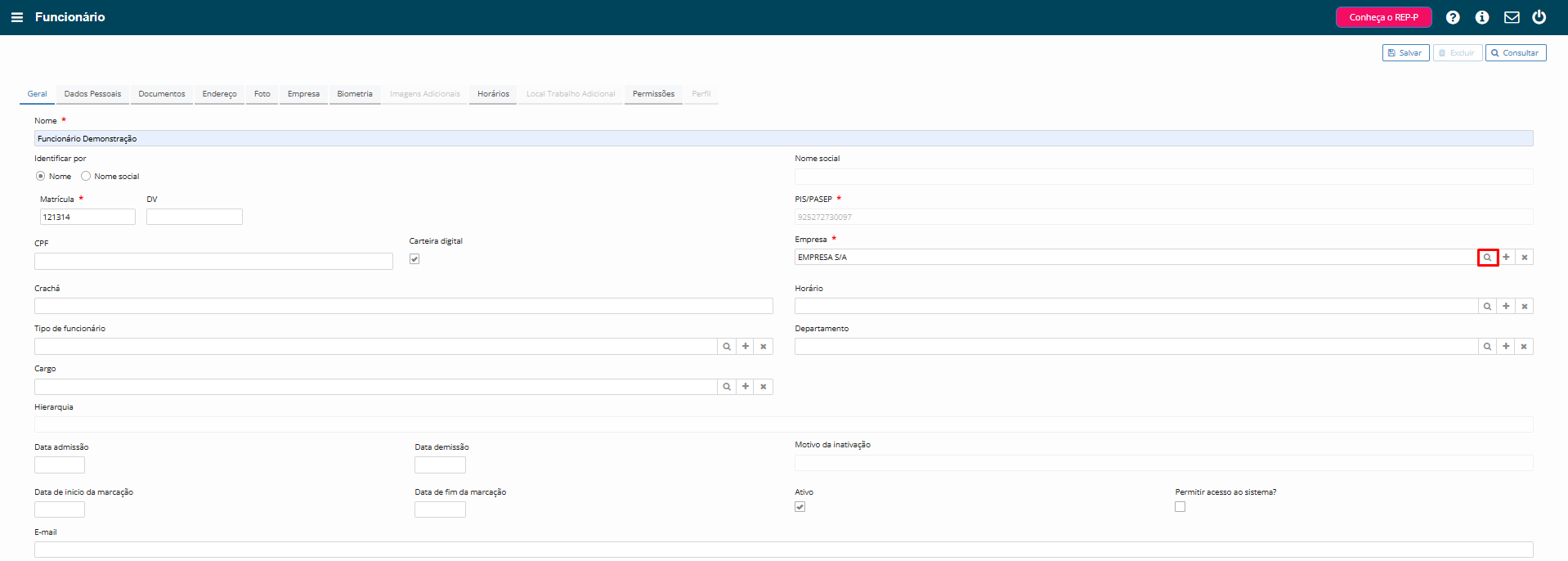Click the Consultar button
The image size is (1568, 561).
pos(1516,53)
